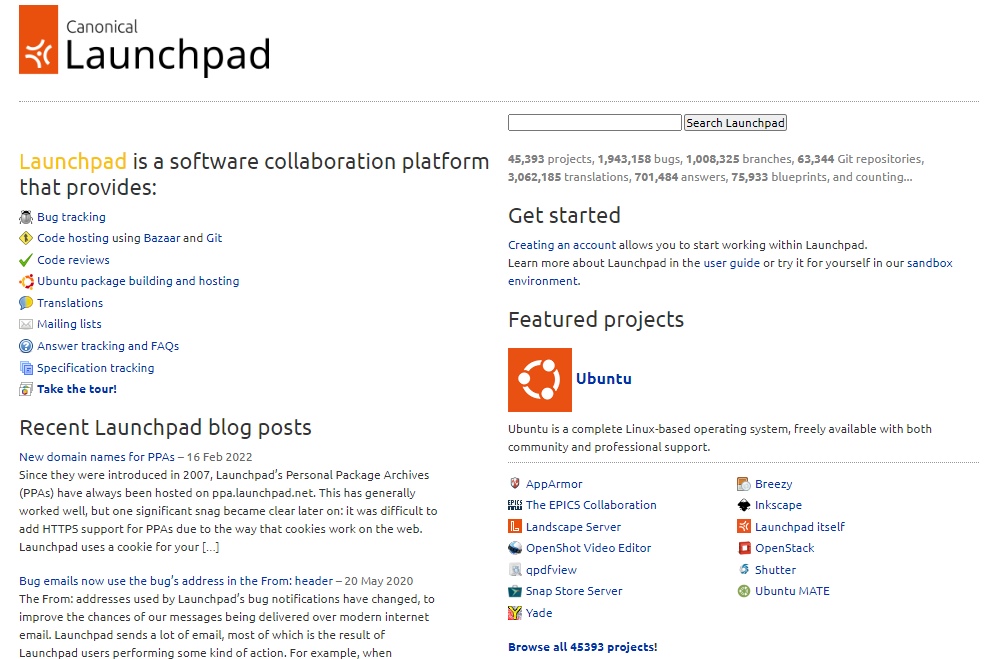Open the Ubuntu MATE project link
The width and height of the screenshot is (987, 659).
(x=792, y=591)
